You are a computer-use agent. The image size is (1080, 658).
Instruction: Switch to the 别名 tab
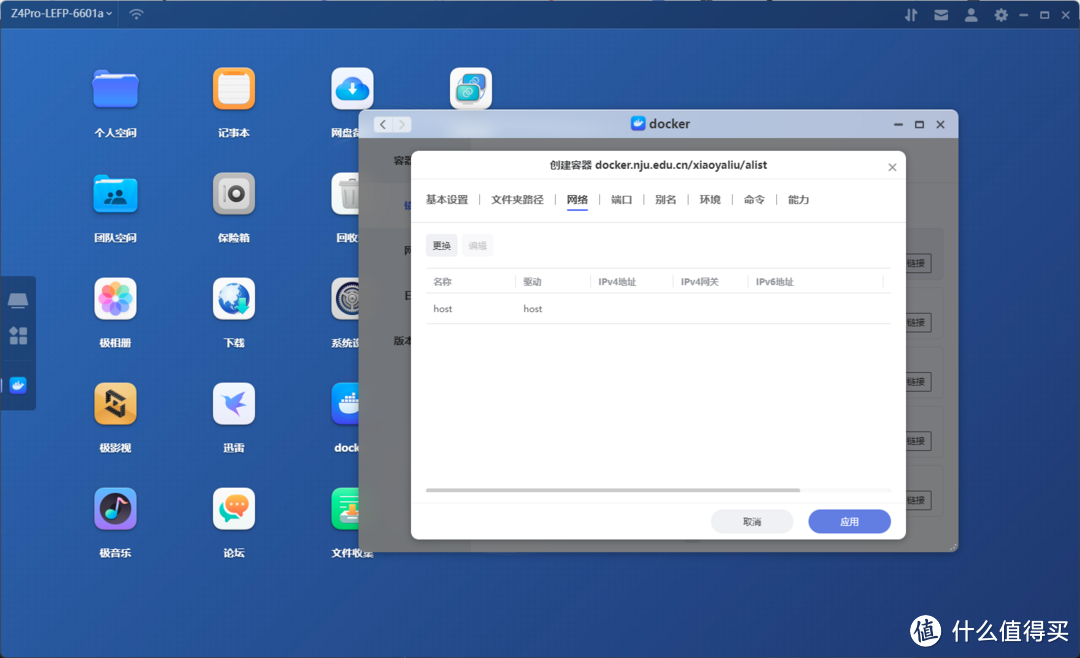pyautogui.click(x=665, y=200)
